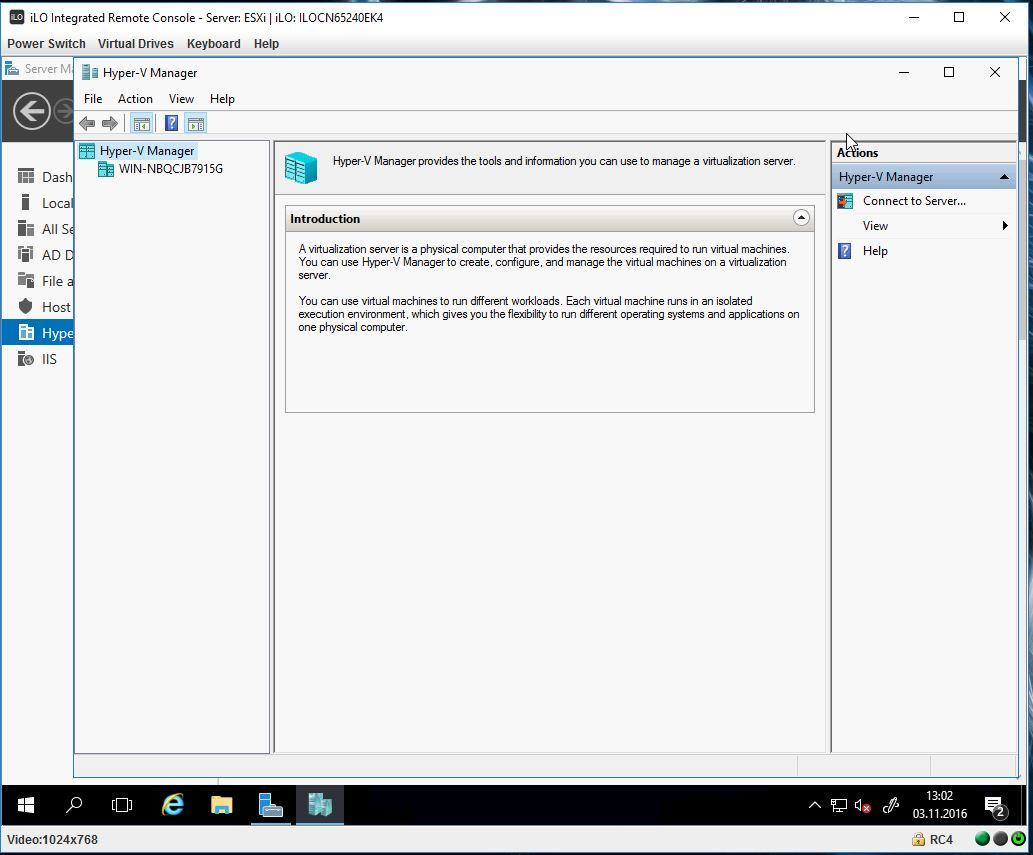The image size is (1033, 855).
Task: Click Video:1024x768 status text
Action: [x=52, y=840]
